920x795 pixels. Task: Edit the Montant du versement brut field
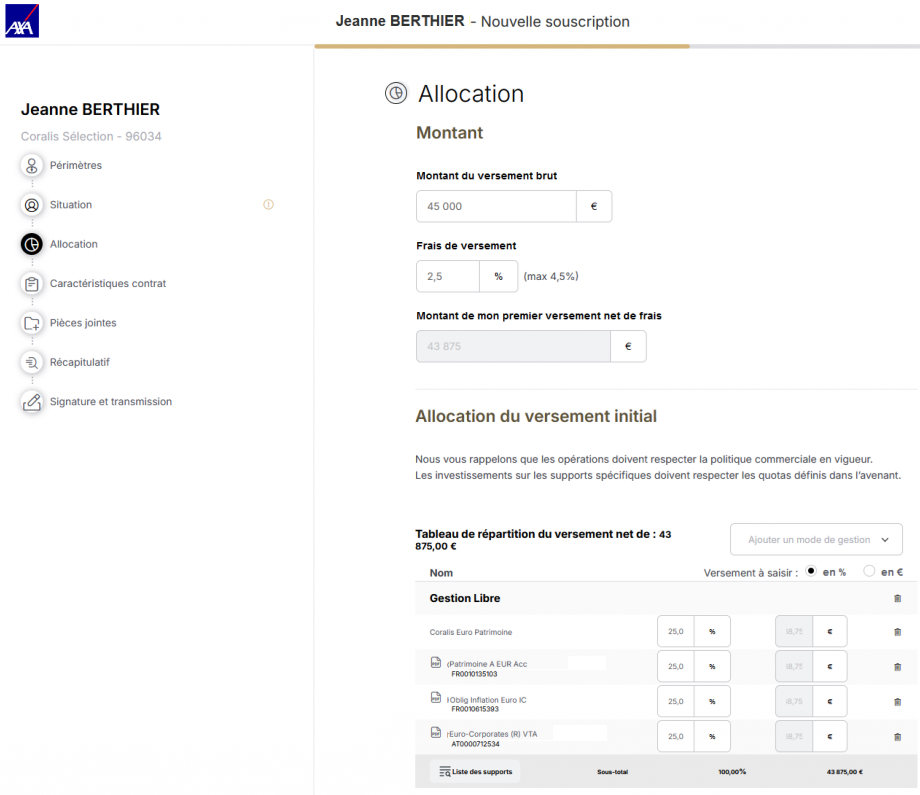(x=496, y=207)
